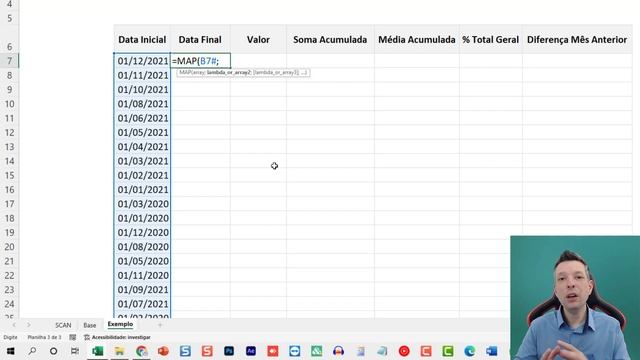Open the green C app icon
Screen dimensions: 640x360
(x=448, y=351)
